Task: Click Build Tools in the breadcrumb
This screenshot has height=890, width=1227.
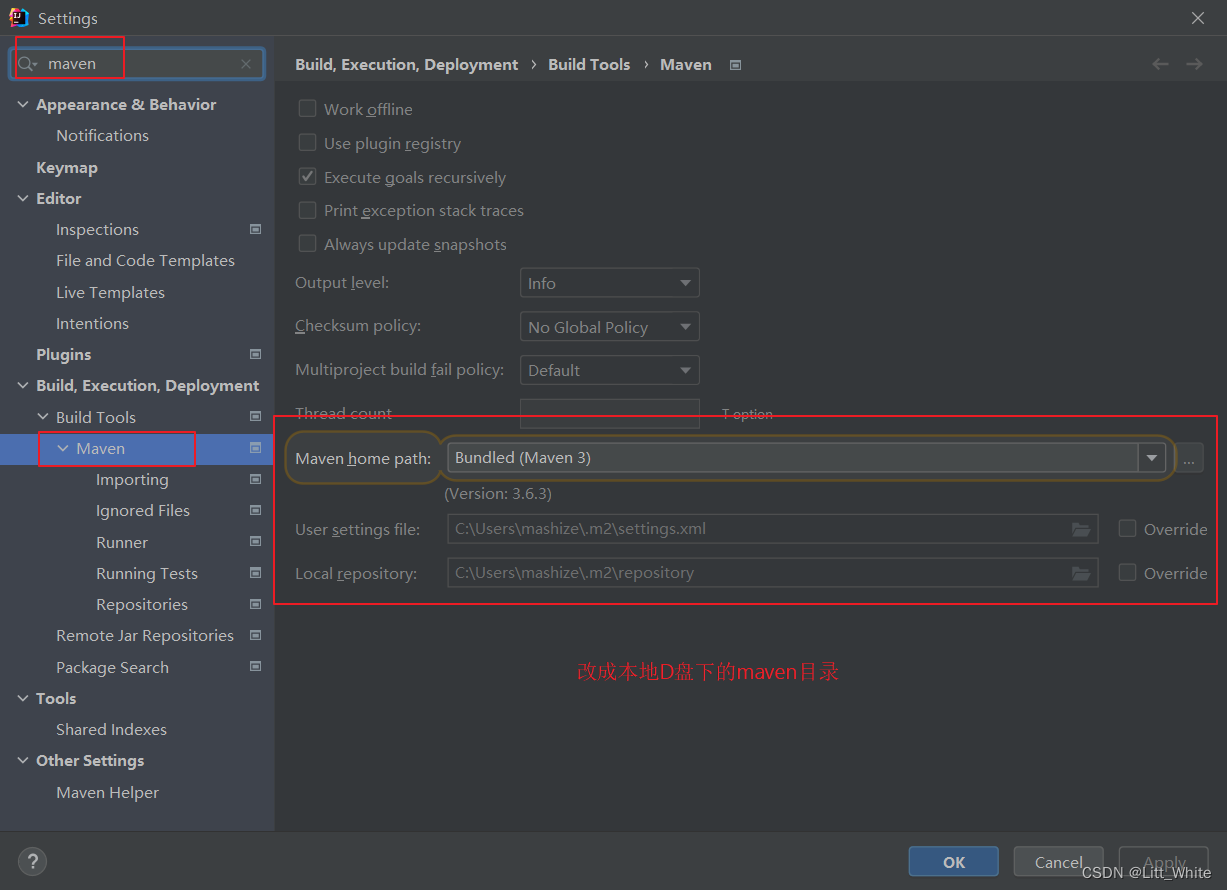Action: coord(589,64)
